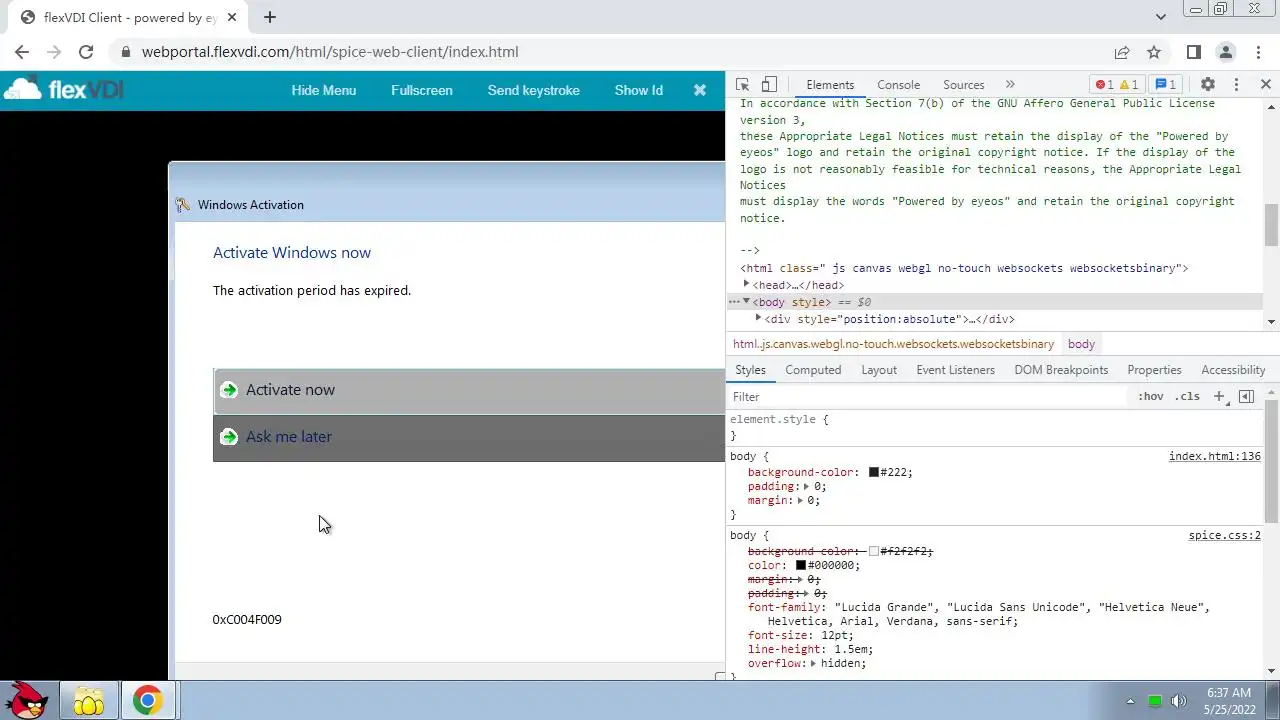Screen dimensions: 1280x720
Task: Select the Elements tab
Action: (x=830, y=85)
